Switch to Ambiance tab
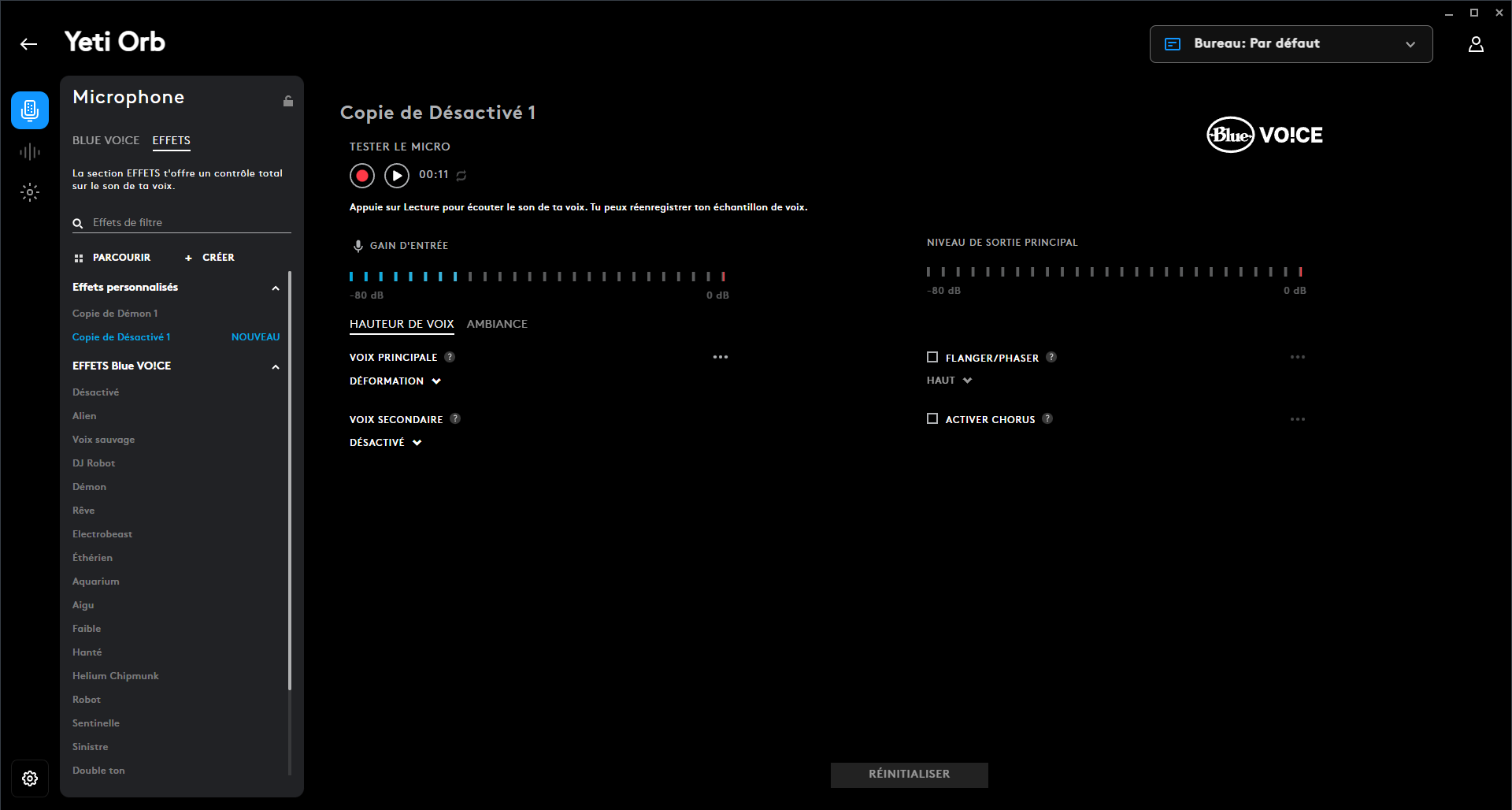 click(x=497, y=324)
